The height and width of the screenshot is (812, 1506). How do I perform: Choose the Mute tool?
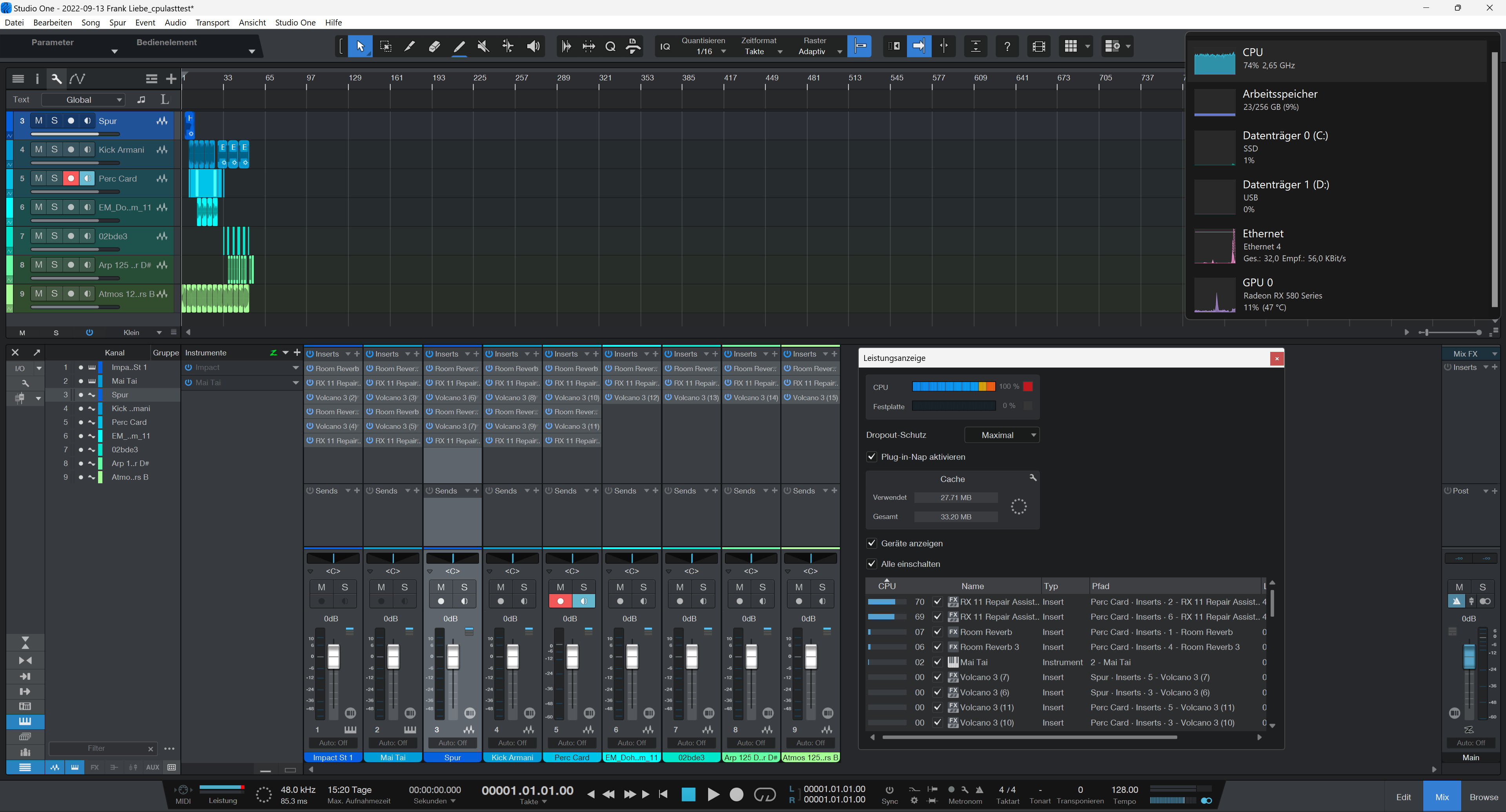483,46
